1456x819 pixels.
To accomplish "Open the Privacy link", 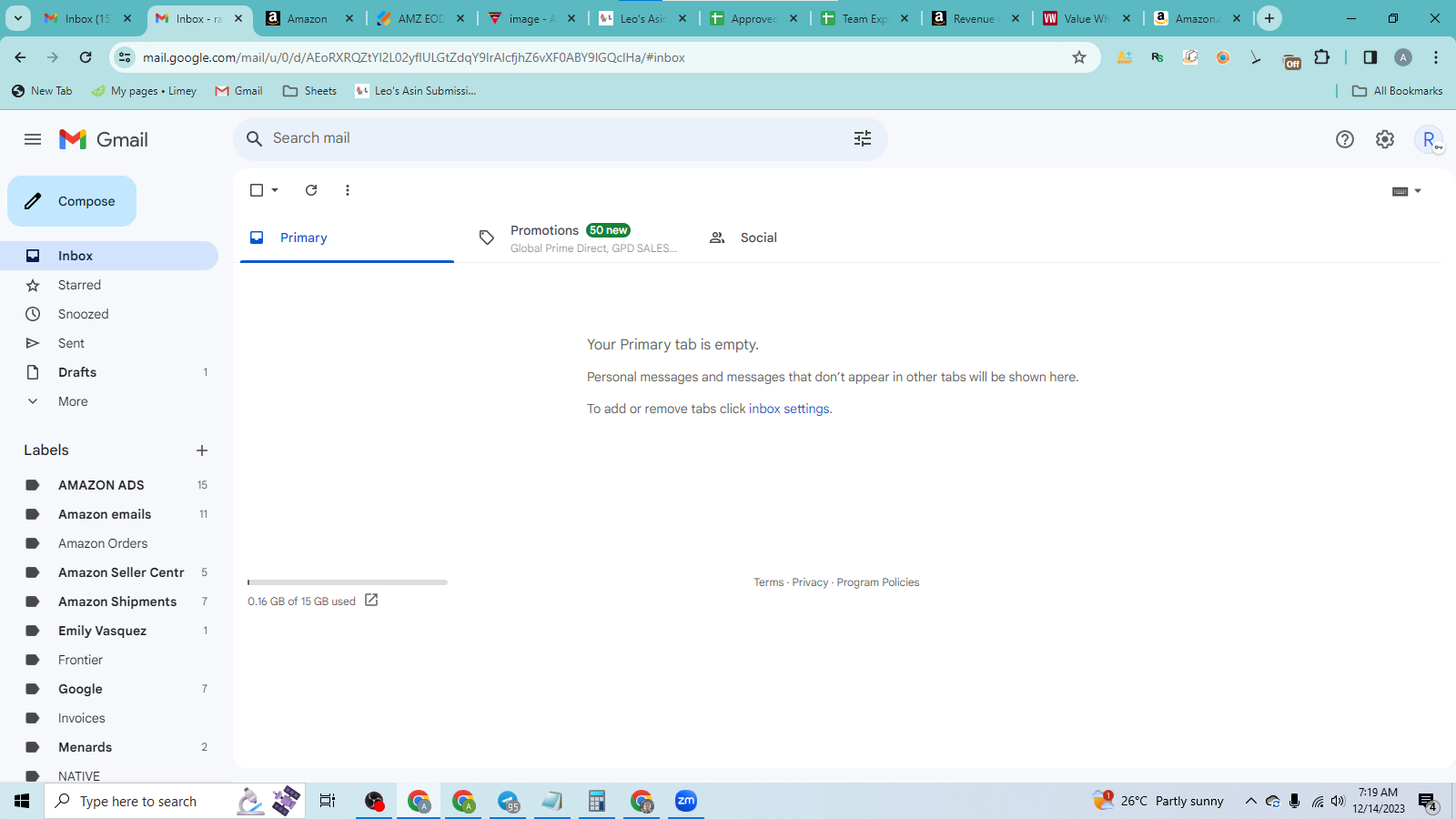I will [x=810, y=582].
